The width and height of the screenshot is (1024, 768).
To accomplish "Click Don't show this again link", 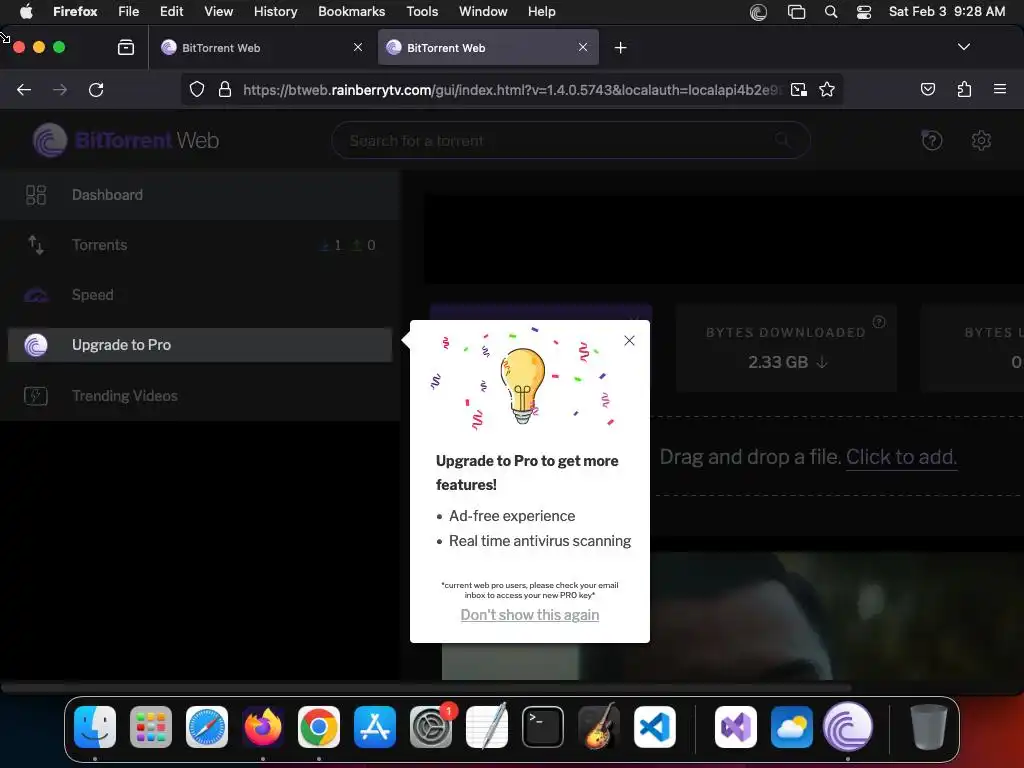I will (x=530, y=615).
